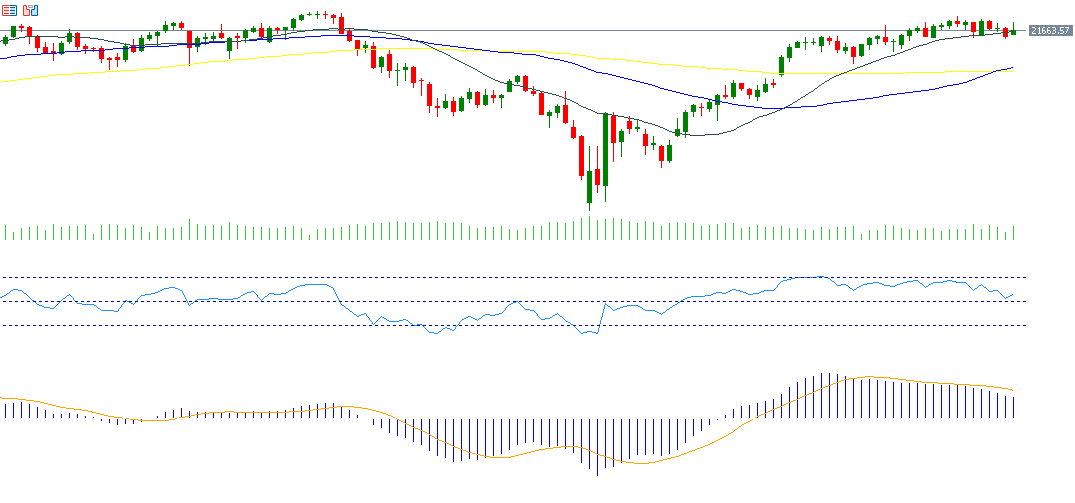Click the leftmost volume bar
1075x503 pixels.
[x=5, y=234]
